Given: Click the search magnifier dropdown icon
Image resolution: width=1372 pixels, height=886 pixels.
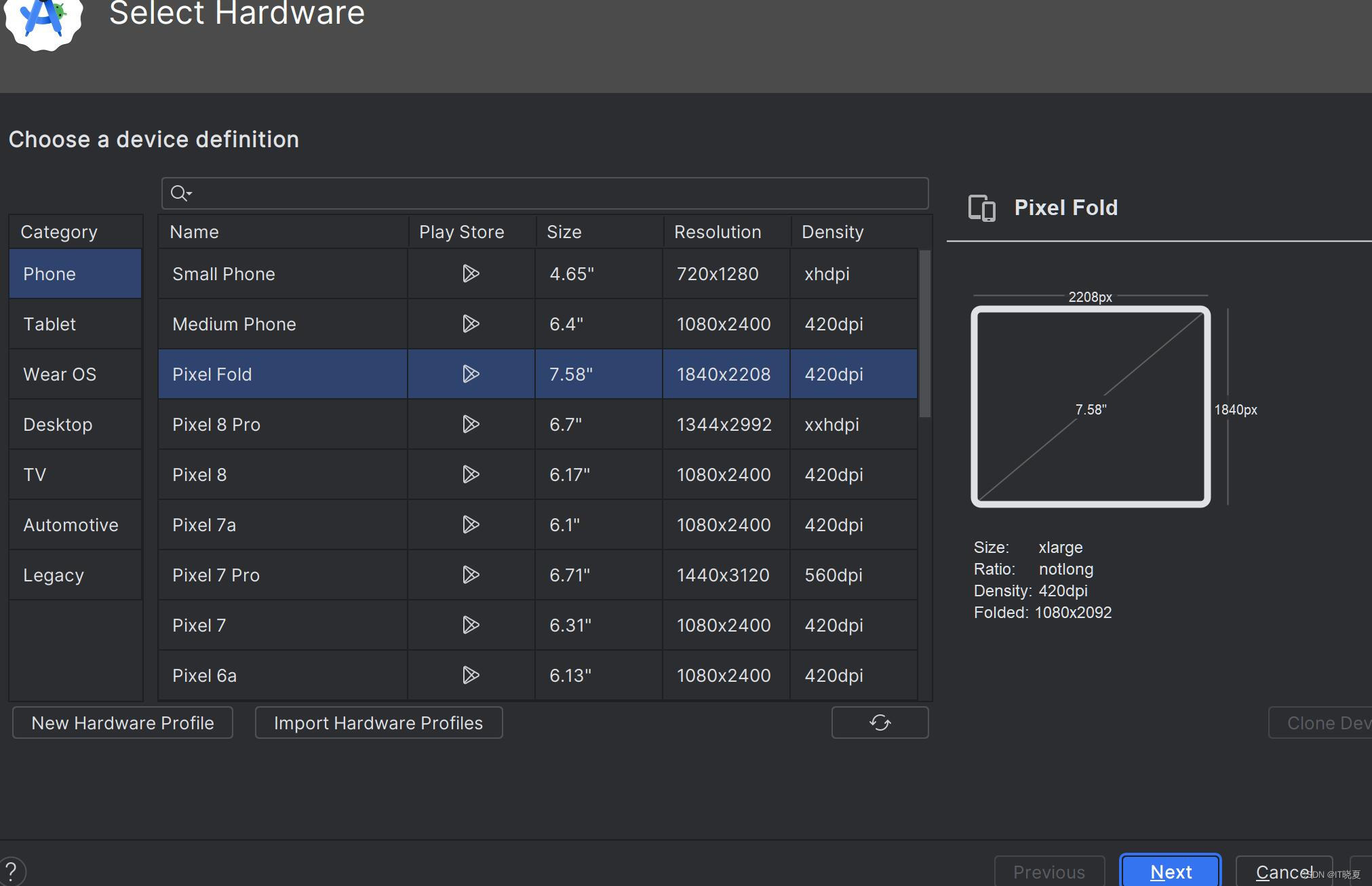Looking at the screenshot, I should pos(180,194).
